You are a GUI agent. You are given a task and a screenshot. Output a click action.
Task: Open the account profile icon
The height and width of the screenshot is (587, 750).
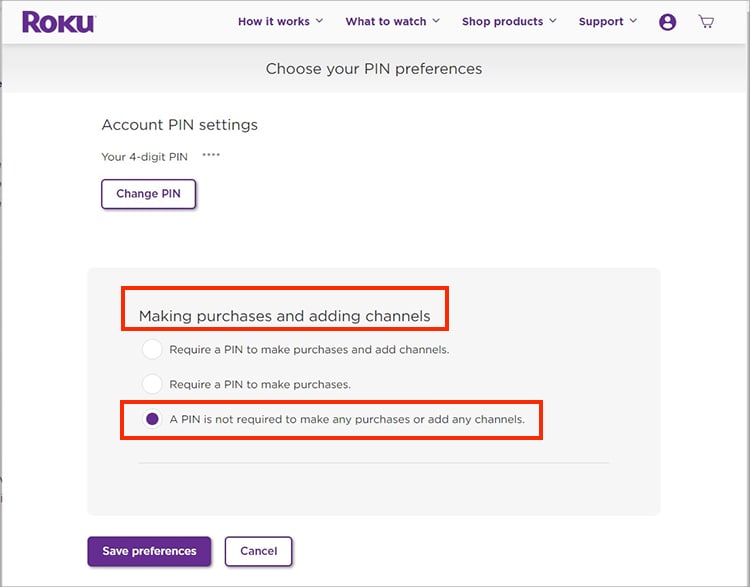click(667, 22)
